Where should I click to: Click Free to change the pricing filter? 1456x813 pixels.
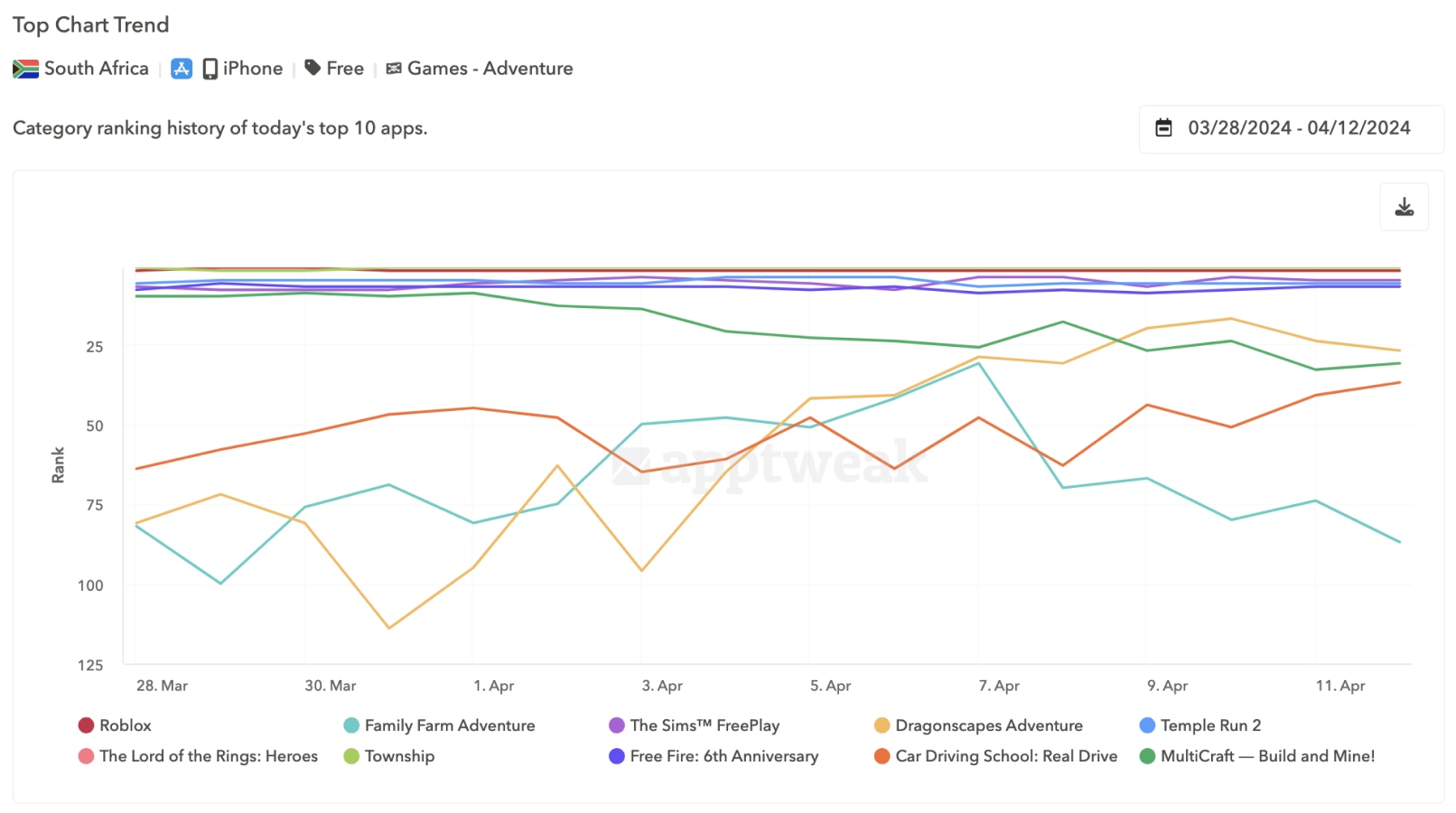click(x=343, y=68)
